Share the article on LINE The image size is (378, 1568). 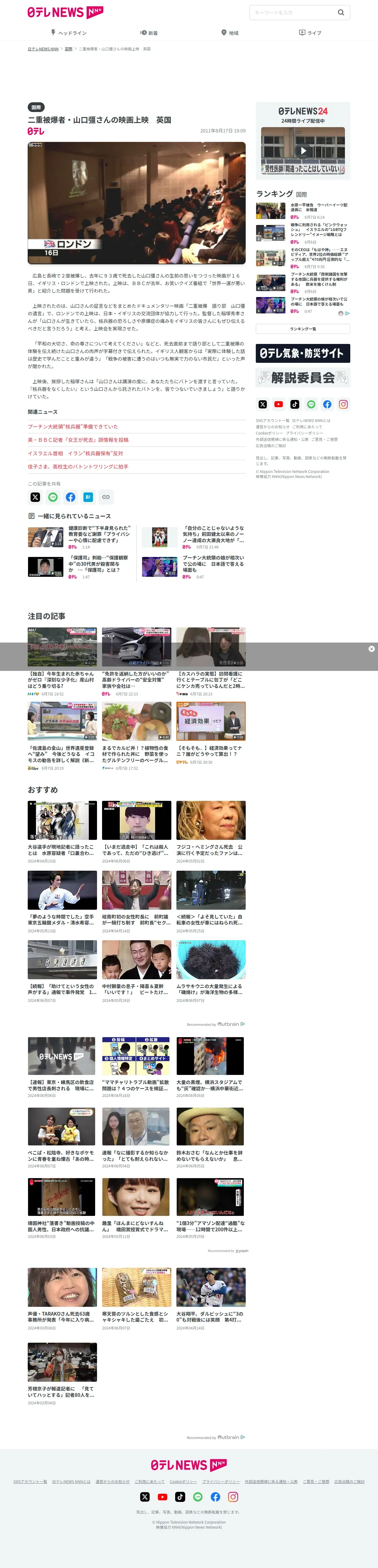click(53, 497)
